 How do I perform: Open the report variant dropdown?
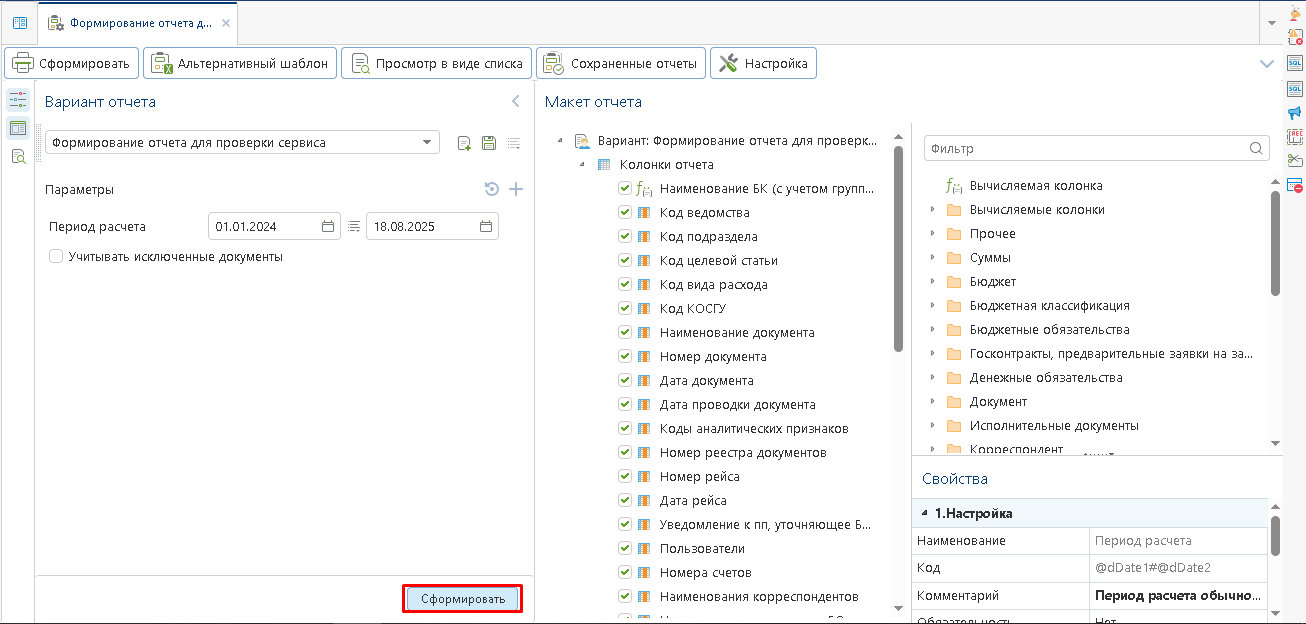pyautogui.click(x=427, y=142)
